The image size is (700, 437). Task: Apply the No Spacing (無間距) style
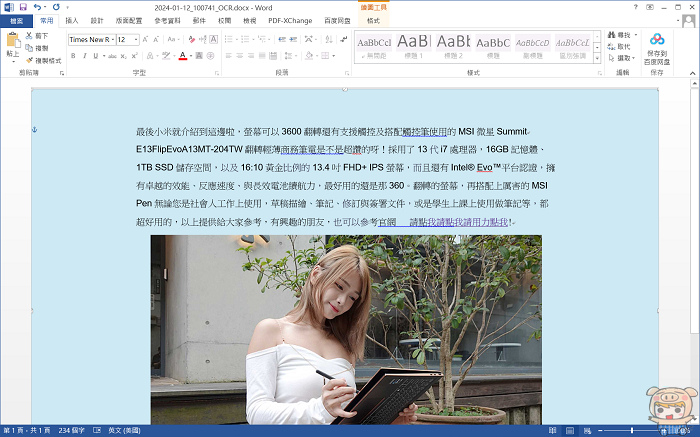374,47
